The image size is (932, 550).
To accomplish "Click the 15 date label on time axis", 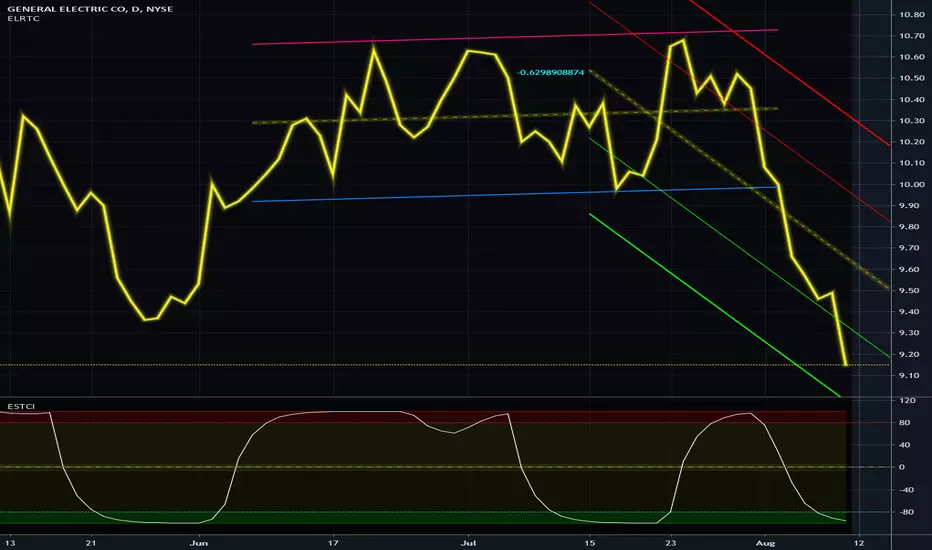I will [x=589, y=543].
